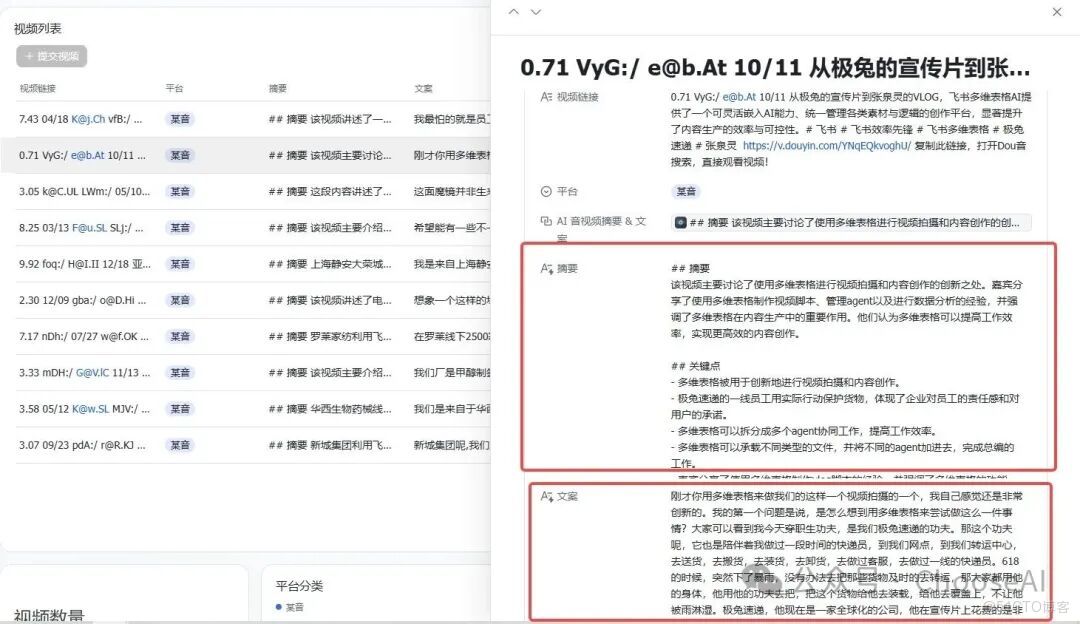
Task: Click the AI assistant avatar next to 摘要 text
Action: [680, 222]
